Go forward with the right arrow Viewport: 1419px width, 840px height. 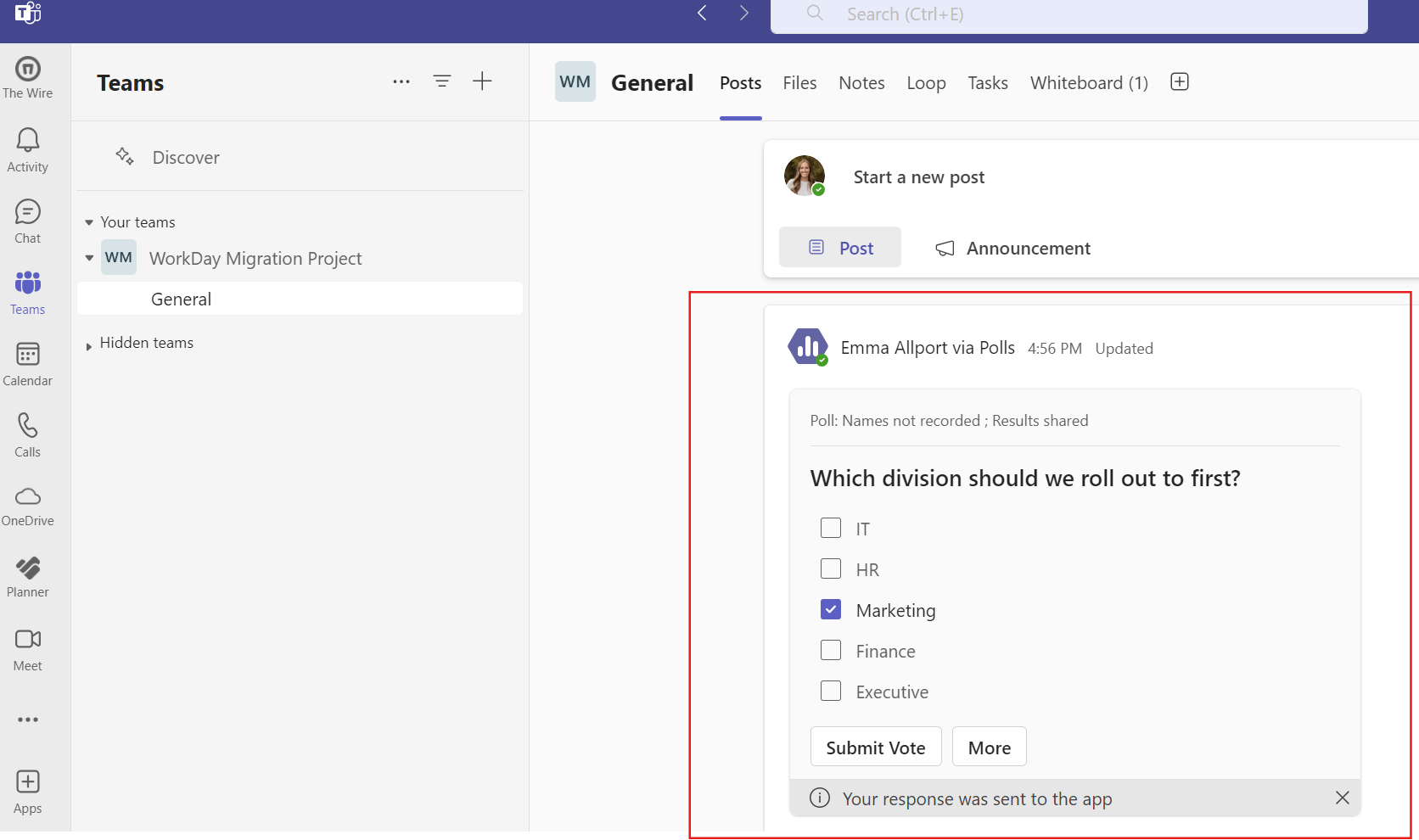[744, 13]
